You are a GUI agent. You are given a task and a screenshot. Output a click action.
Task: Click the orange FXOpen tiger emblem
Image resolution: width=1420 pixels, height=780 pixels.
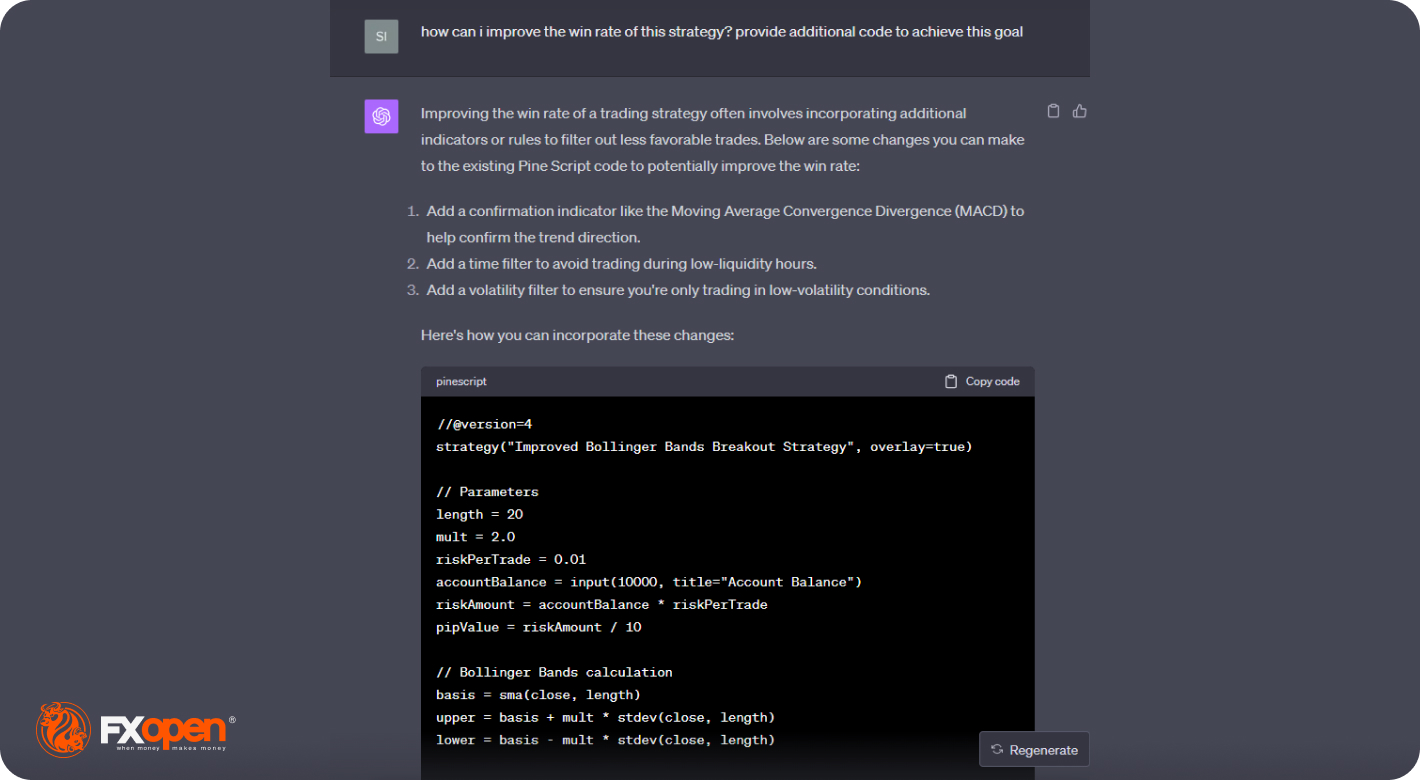[63, 729]
